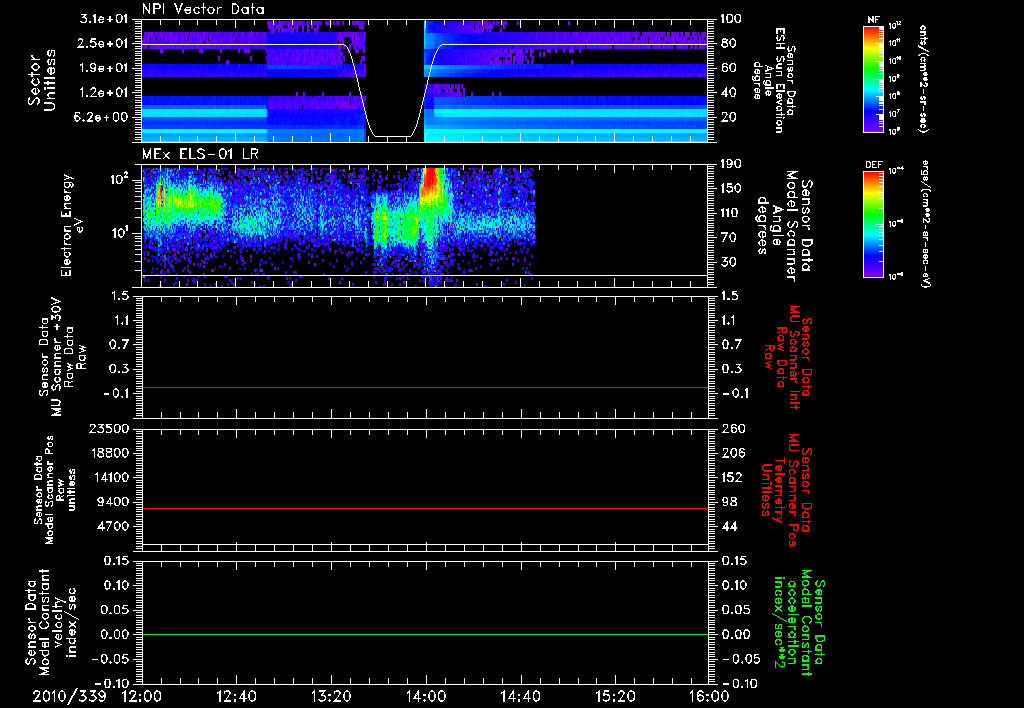Viewport: 1024px width, 708px height.
Task: Click the '44' tick label
Action: [x=728, y=526]
